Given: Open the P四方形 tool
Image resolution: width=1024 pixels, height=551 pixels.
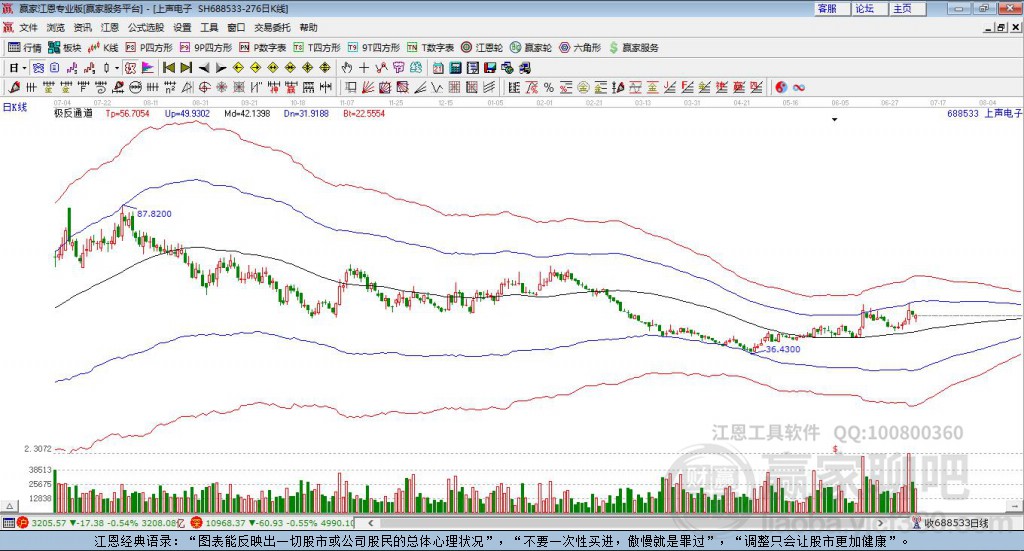Looking at the screenshot, I should click(149, 48).
